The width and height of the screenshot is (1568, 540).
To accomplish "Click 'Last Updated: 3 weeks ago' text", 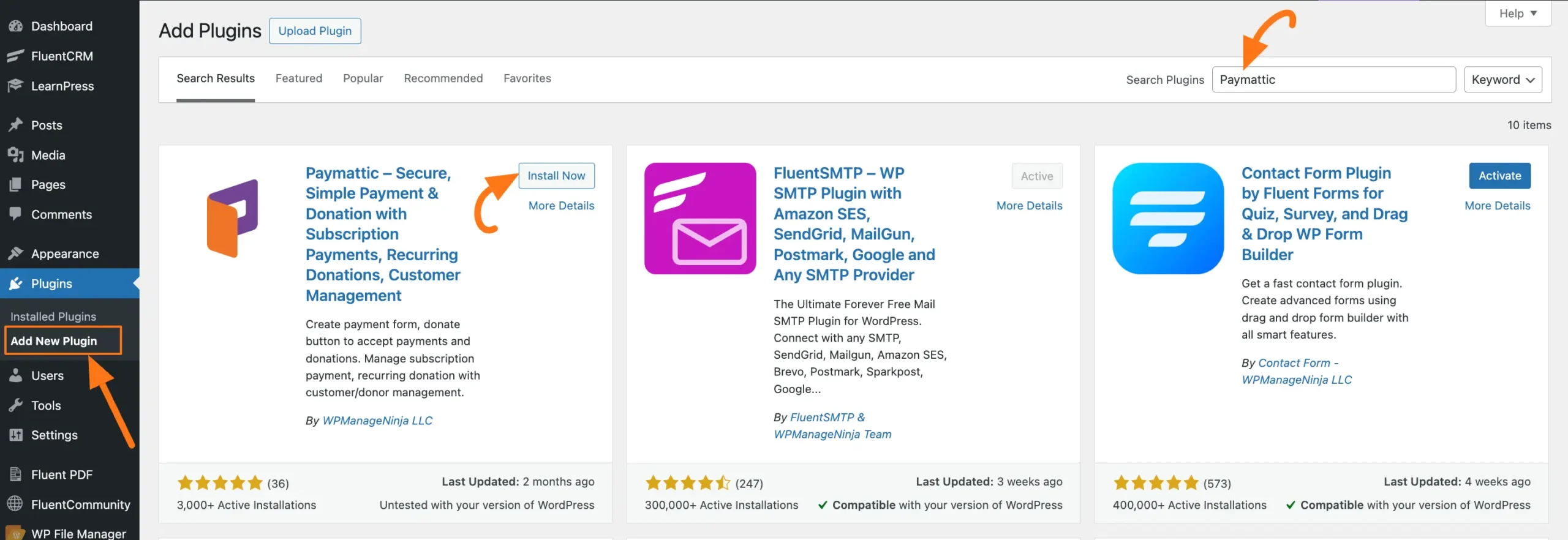I will pyautogui.click(x=989, y=482).
